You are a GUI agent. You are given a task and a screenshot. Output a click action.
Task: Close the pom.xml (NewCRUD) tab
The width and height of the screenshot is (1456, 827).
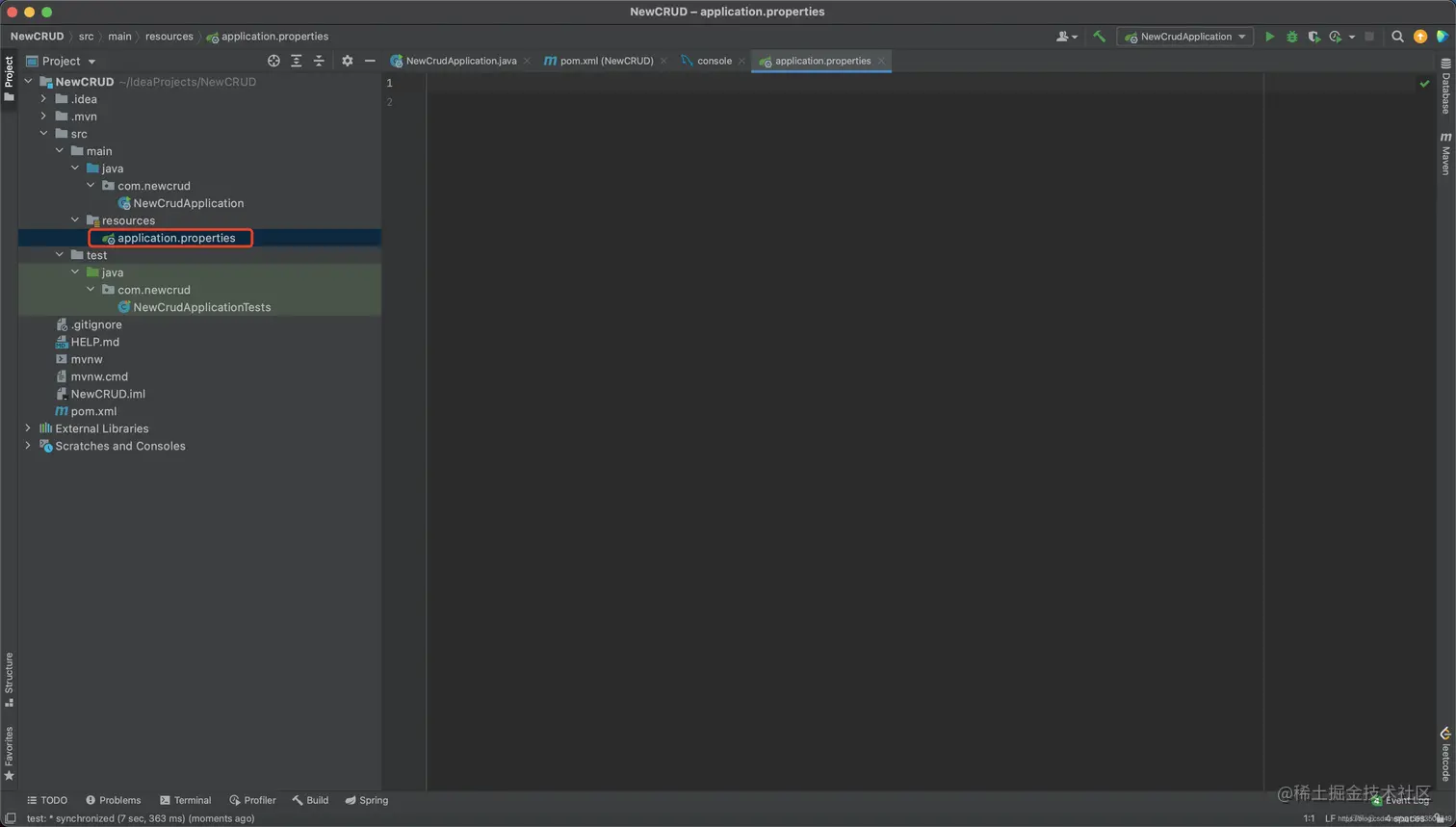click(x=663, y=61)
